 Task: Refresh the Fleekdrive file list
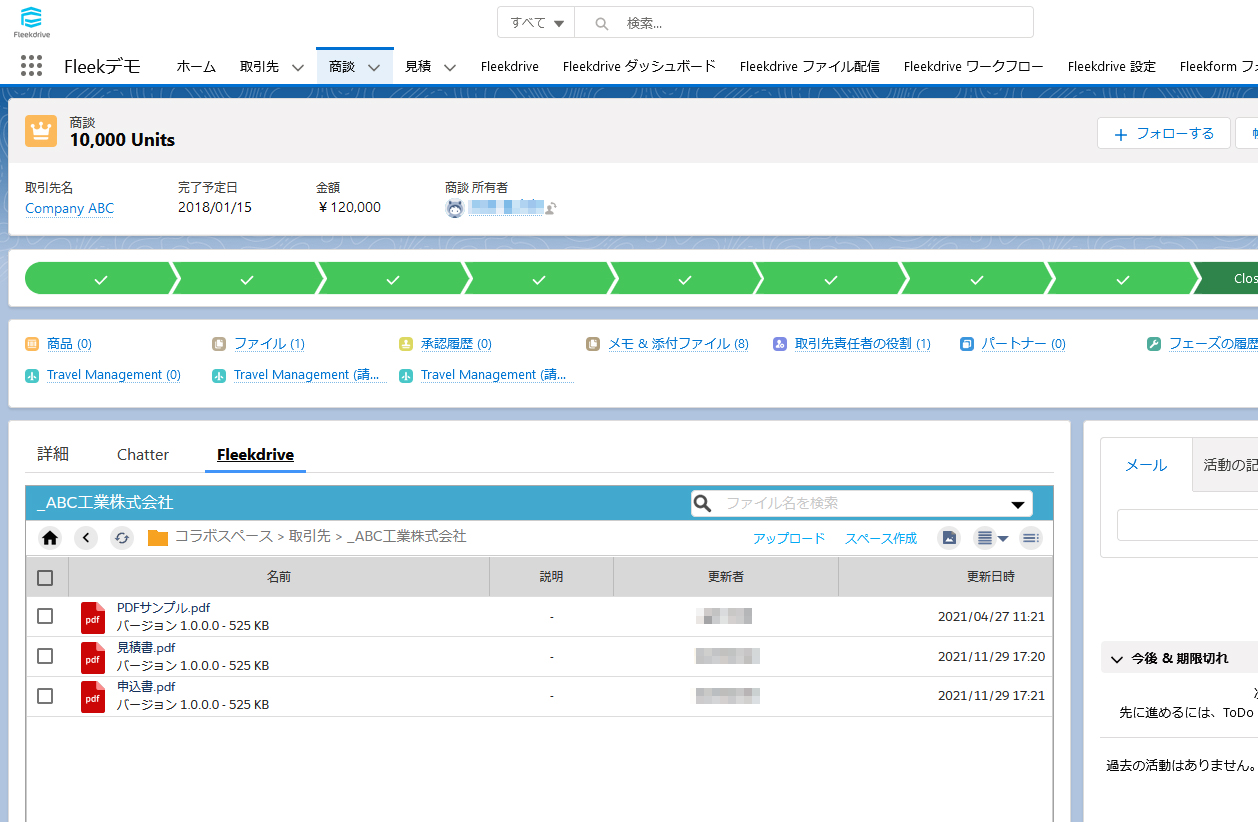(x=122, y=538)
